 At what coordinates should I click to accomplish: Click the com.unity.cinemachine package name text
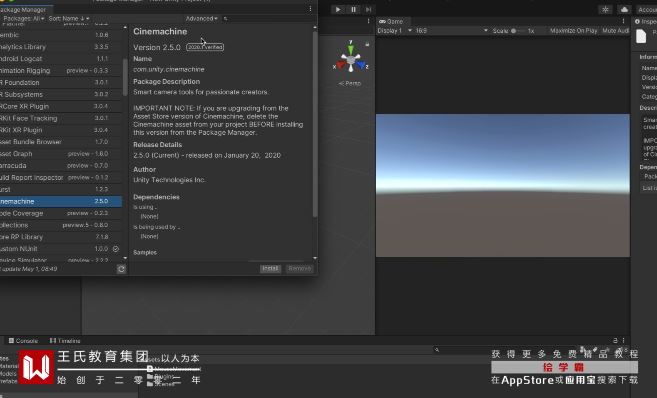(x=169, y=70)
